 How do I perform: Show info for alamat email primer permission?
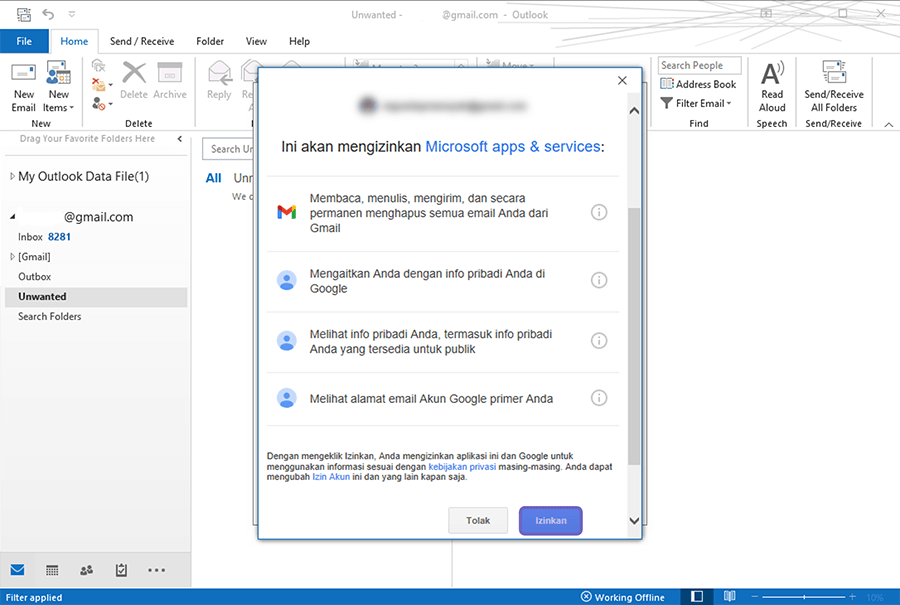pyautogui.click(x=599, y=398)
